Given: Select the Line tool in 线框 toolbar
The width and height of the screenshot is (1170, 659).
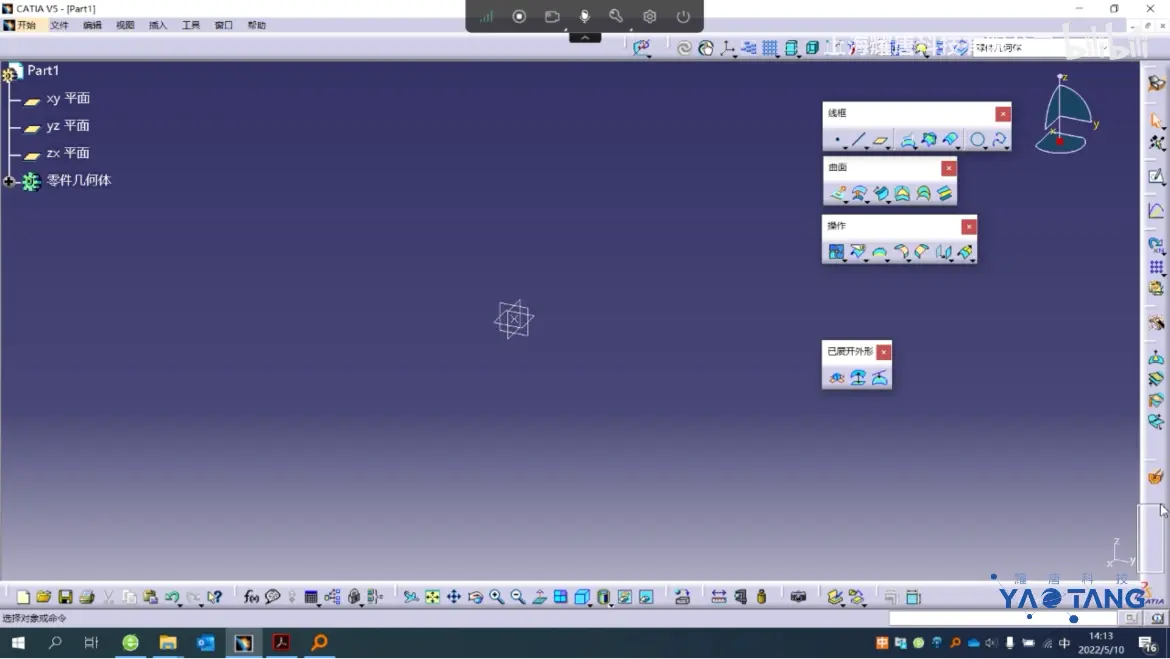Looking at the screenshot, I should coord(858,140).
